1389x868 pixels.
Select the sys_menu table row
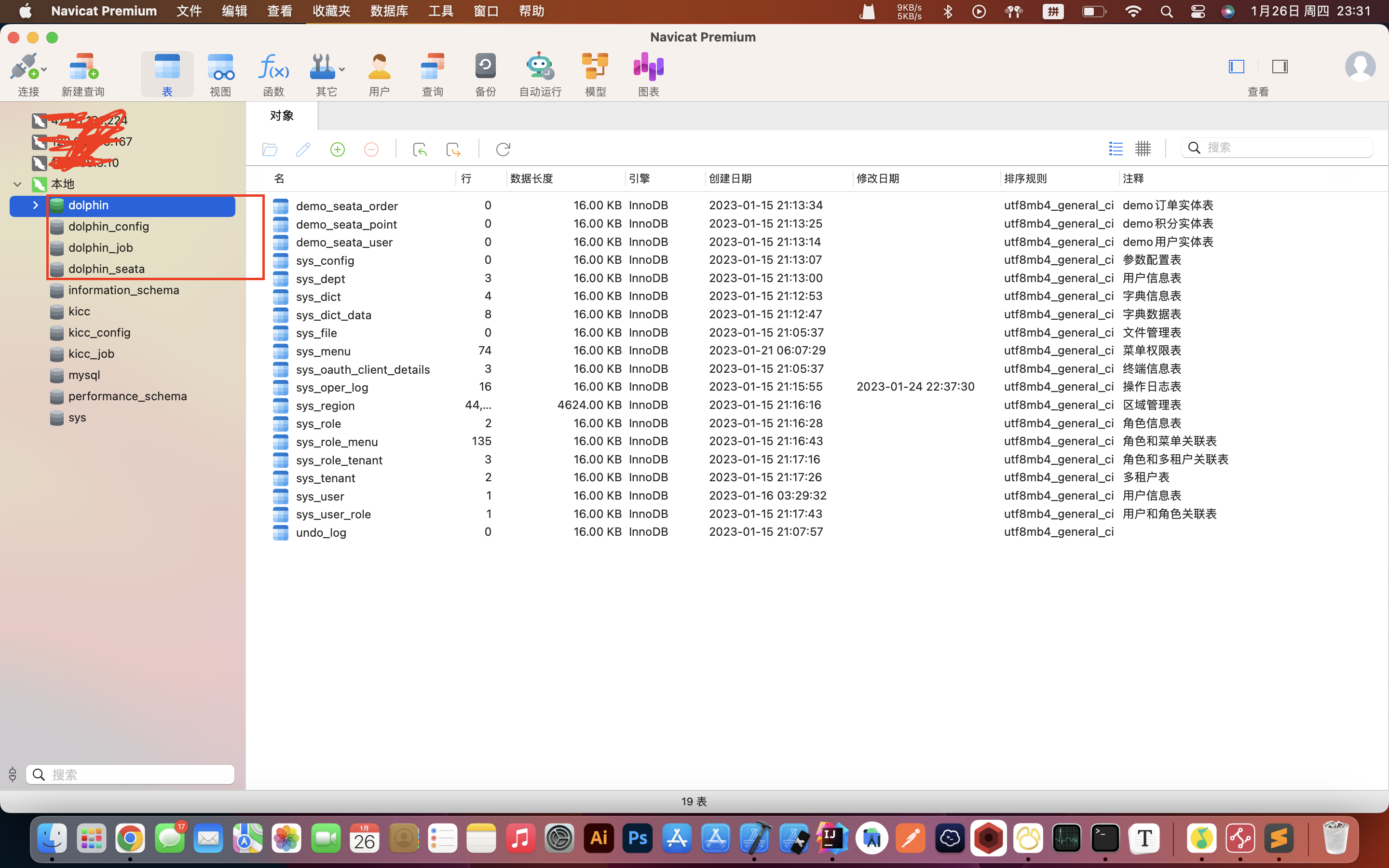[x=323, y=352]
